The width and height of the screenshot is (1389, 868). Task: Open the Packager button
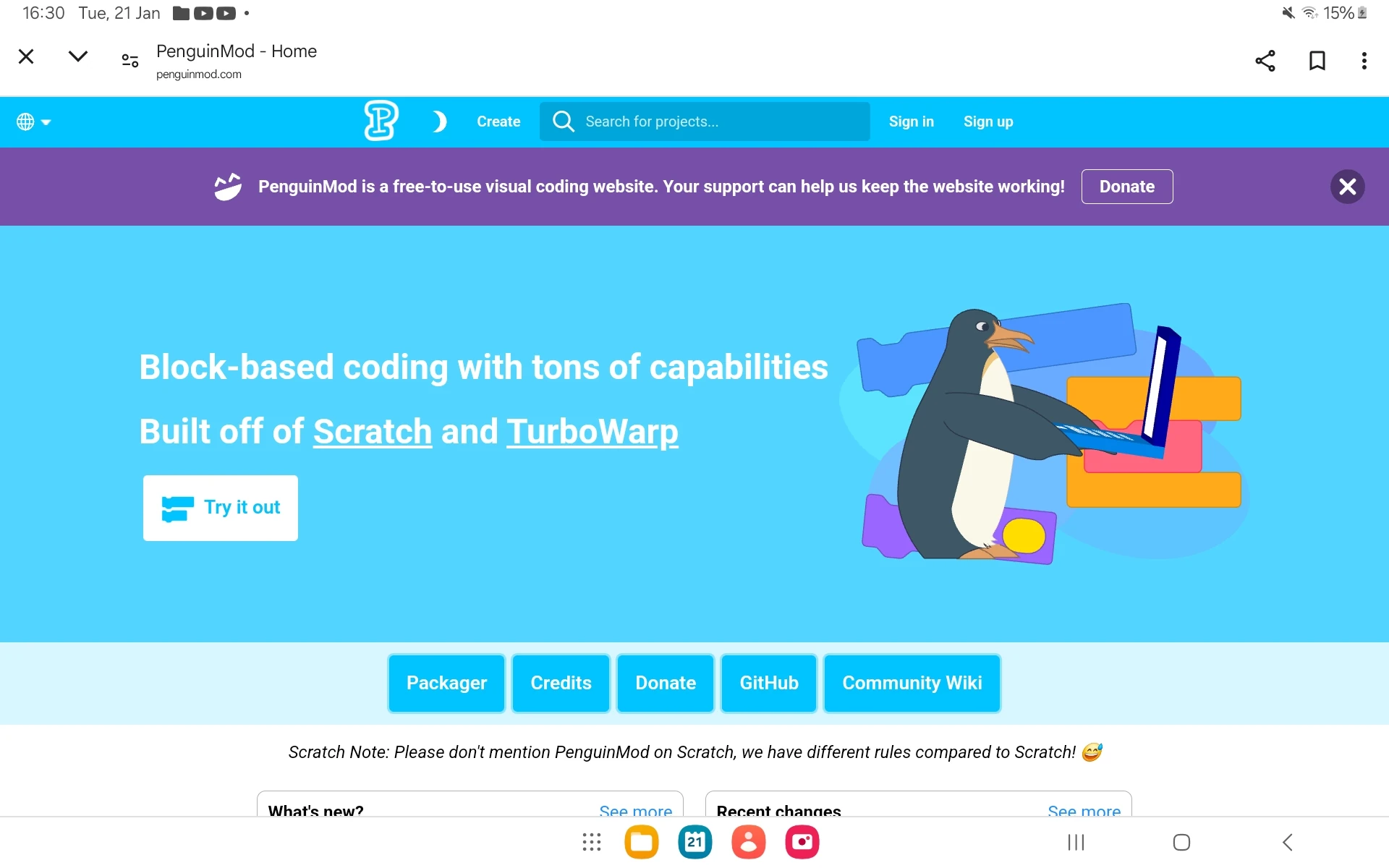pos(446,683)
